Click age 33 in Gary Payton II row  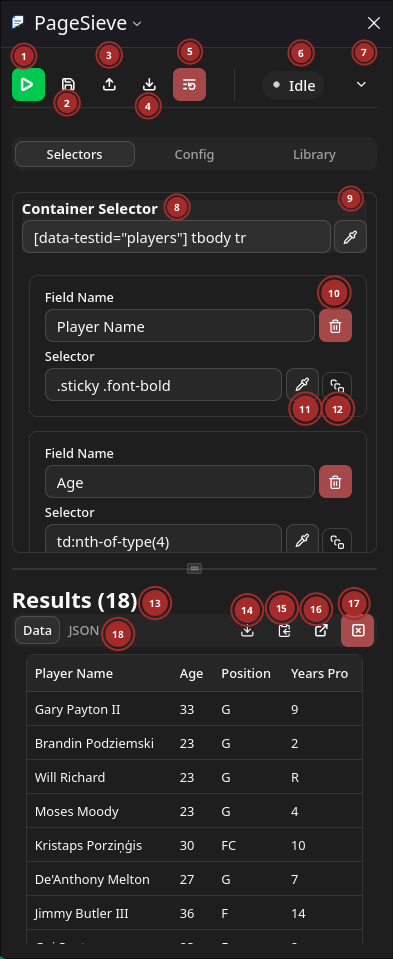click(187, 709)
